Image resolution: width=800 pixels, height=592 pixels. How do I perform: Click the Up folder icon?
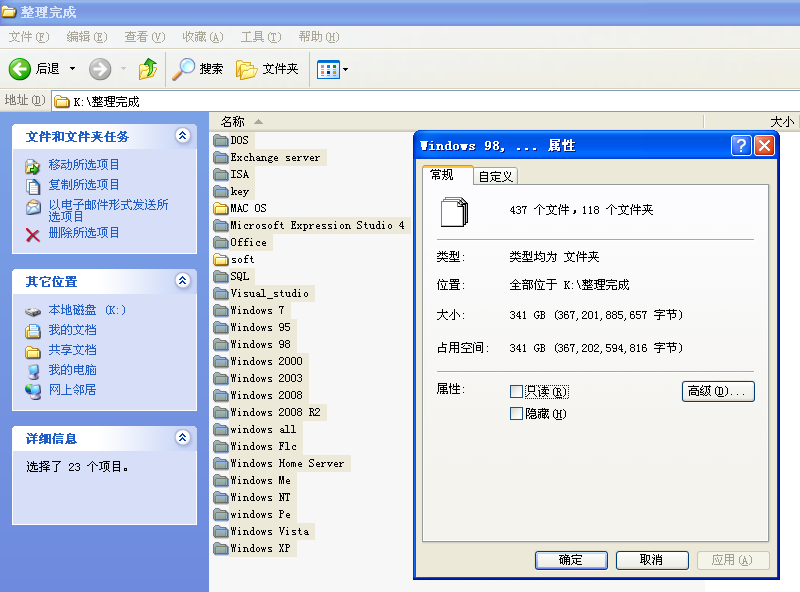click(x=148, y=69)
